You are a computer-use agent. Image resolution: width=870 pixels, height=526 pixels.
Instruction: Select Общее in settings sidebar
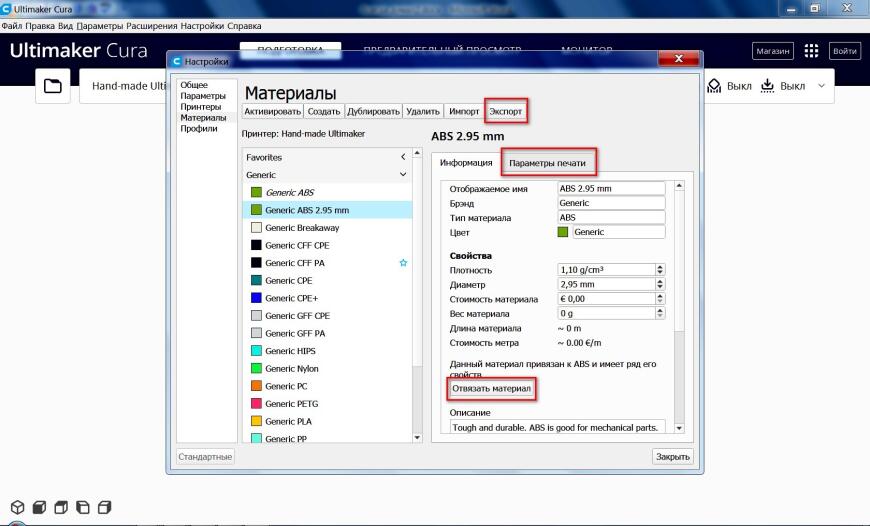pyautogui.click(x=194, y=85)
